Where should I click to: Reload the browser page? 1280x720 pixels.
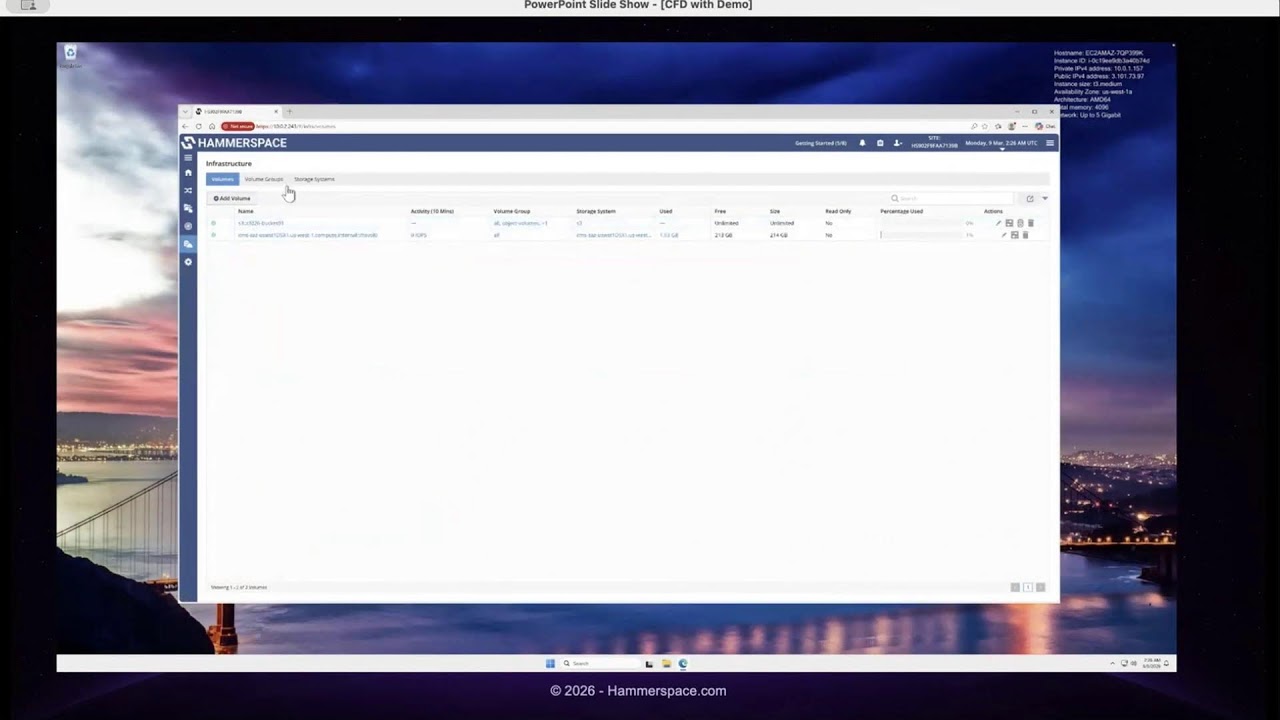coord(199,126)
